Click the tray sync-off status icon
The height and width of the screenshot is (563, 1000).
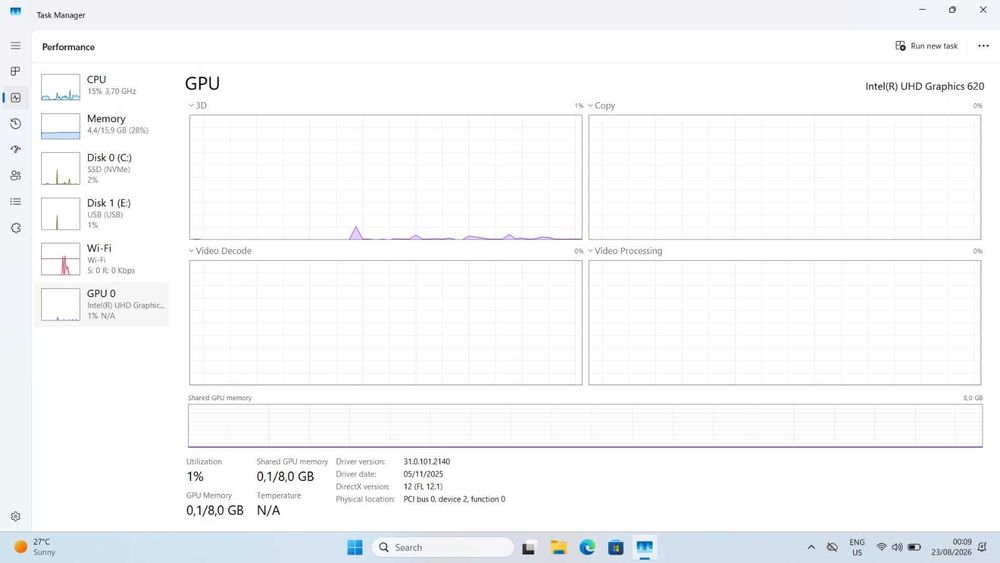832,547
